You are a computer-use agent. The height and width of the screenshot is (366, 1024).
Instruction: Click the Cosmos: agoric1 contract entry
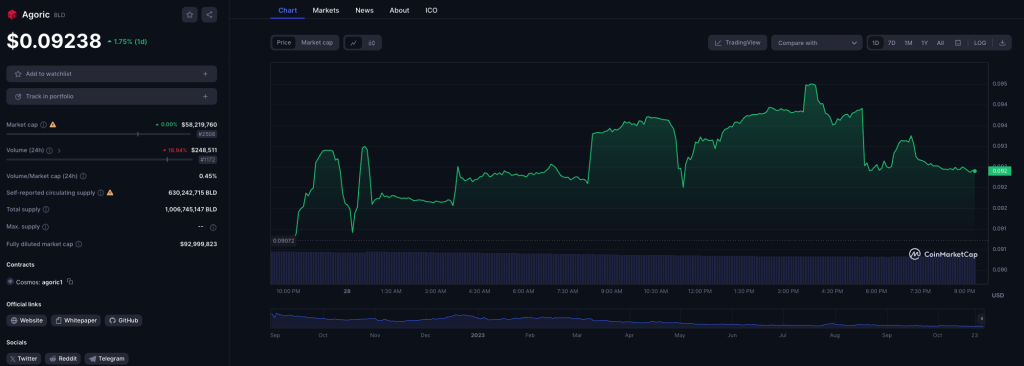pos(39,282)
